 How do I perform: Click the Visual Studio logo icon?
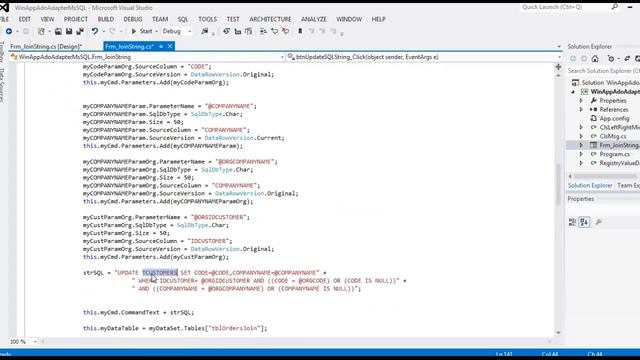(4, 7)
